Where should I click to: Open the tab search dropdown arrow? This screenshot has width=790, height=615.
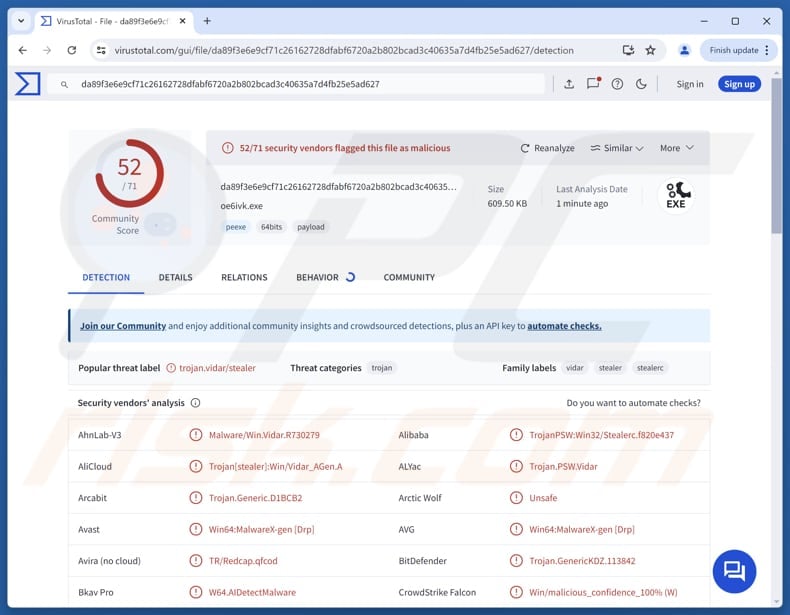pyautogui.click(x=21, y=21)
